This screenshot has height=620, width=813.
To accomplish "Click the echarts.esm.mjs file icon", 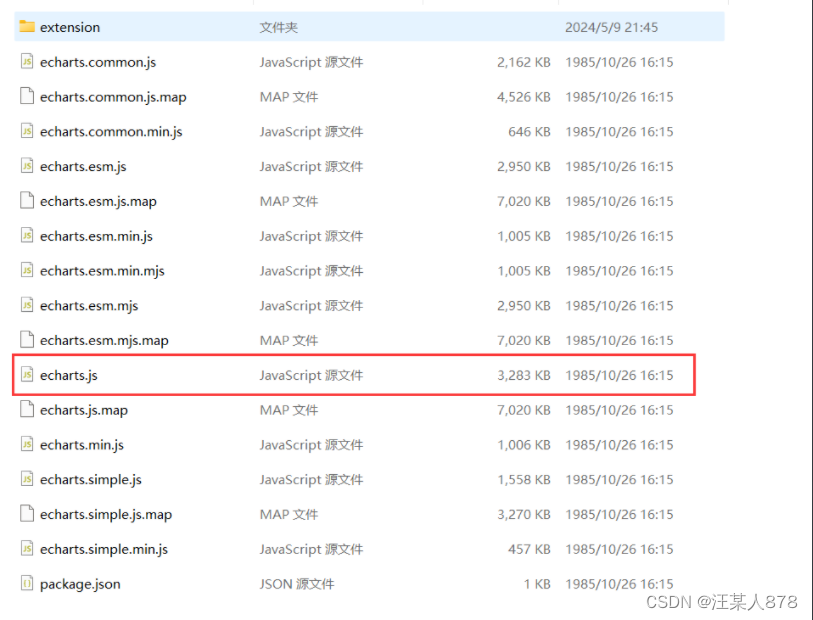I will coord(26,305).
